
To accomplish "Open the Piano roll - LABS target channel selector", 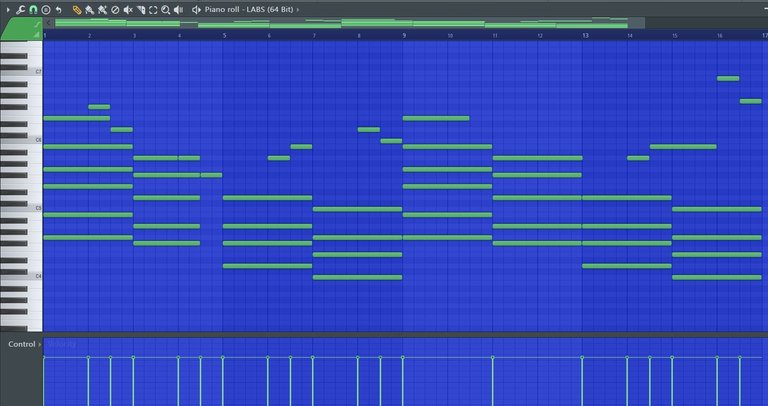I will tap(249, 10).
